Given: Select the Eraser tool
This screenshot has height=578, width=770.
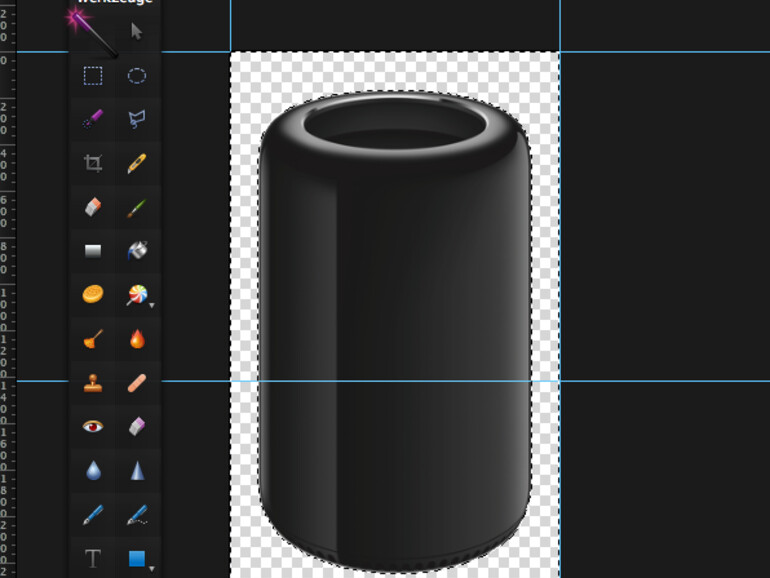Looking at the screenshot, I should (93, 207).
